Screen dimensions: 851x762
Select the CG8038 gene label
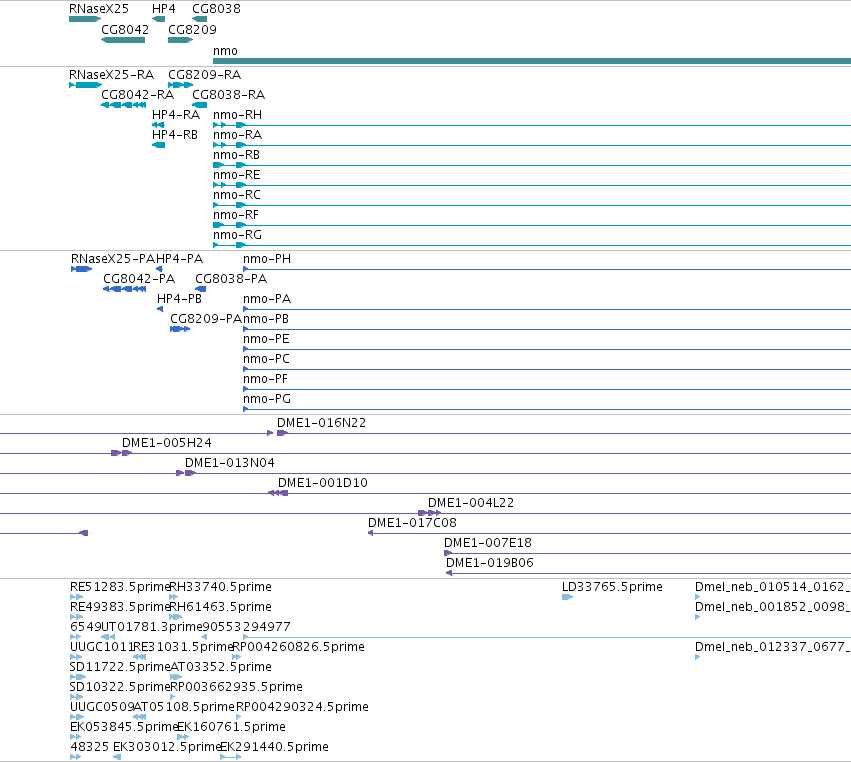click(x=216, y=9)
